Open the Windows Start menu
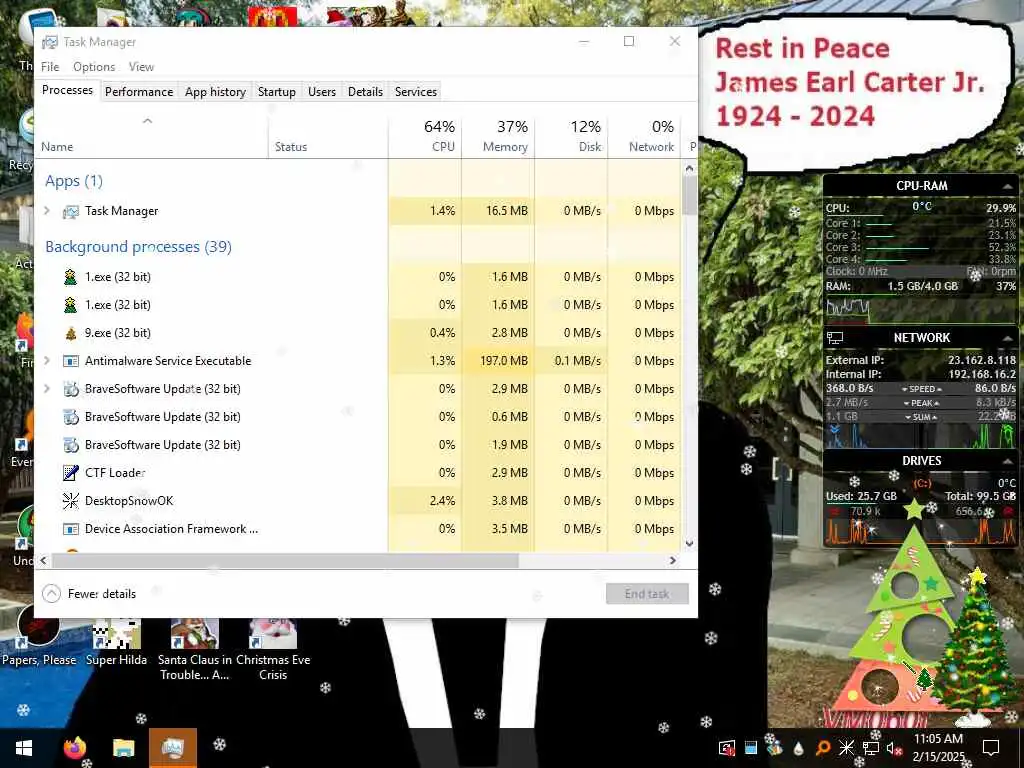Screen dimensions: 1024x768 [24, 748]
